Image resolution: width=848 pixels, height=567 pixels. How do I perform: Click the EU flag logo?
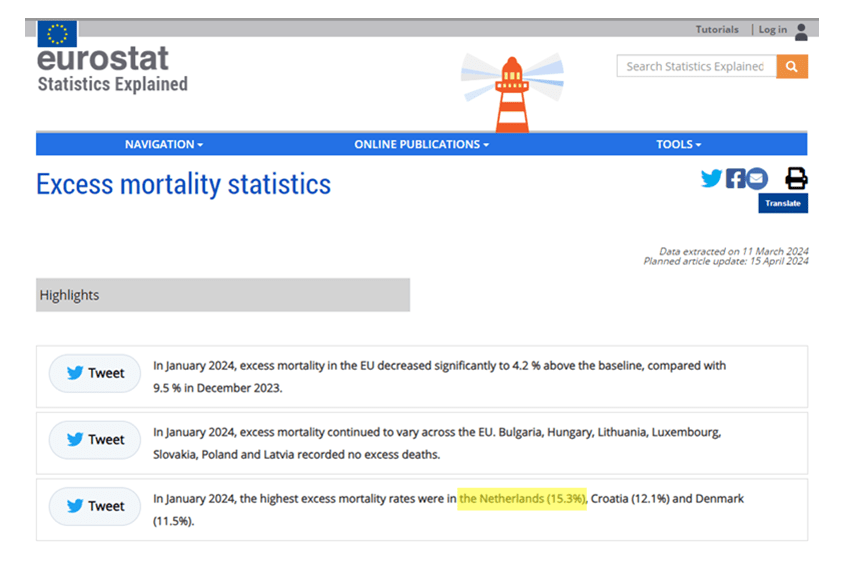coord(57,34)
